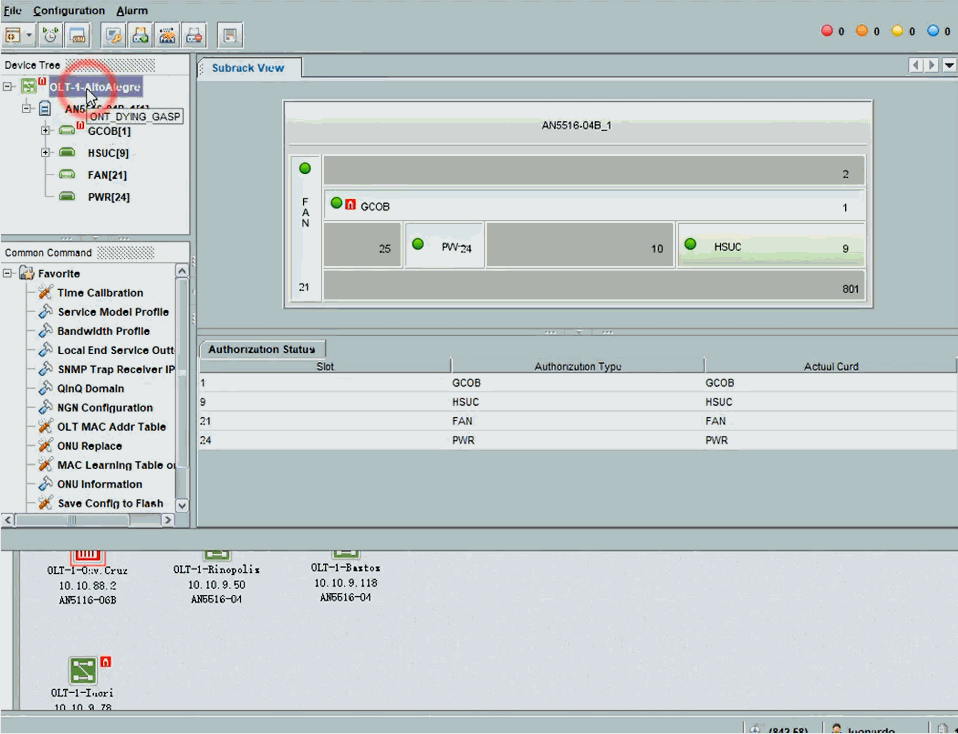Click the last icon in the toolbar row
Viewport: 958px width, 734px height.
(x=230, y=35)
